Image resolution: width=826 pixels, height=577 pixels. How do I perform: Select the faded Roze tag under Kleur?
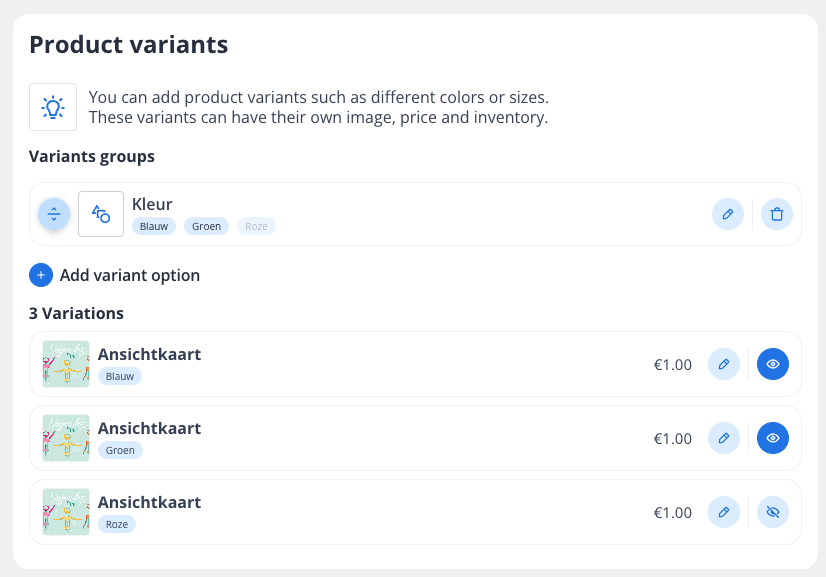click(256, 226)
